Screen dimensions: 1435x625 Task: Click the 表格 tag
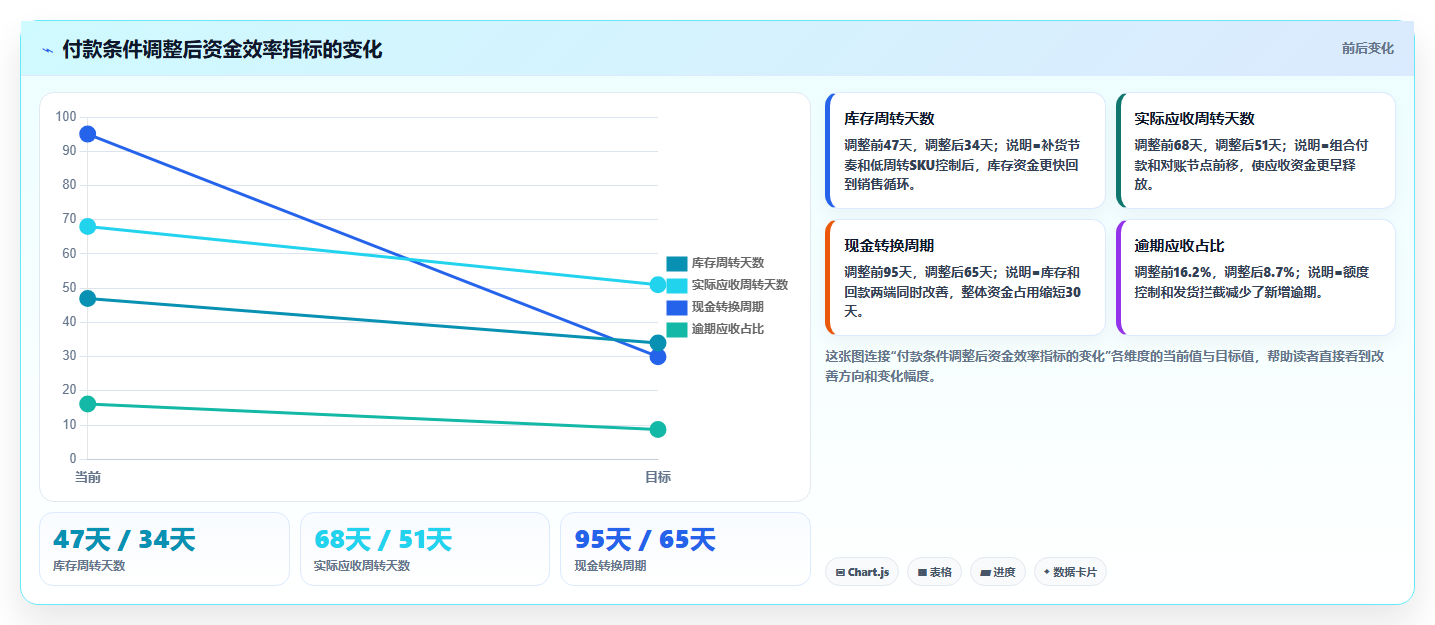click(935, 572)
